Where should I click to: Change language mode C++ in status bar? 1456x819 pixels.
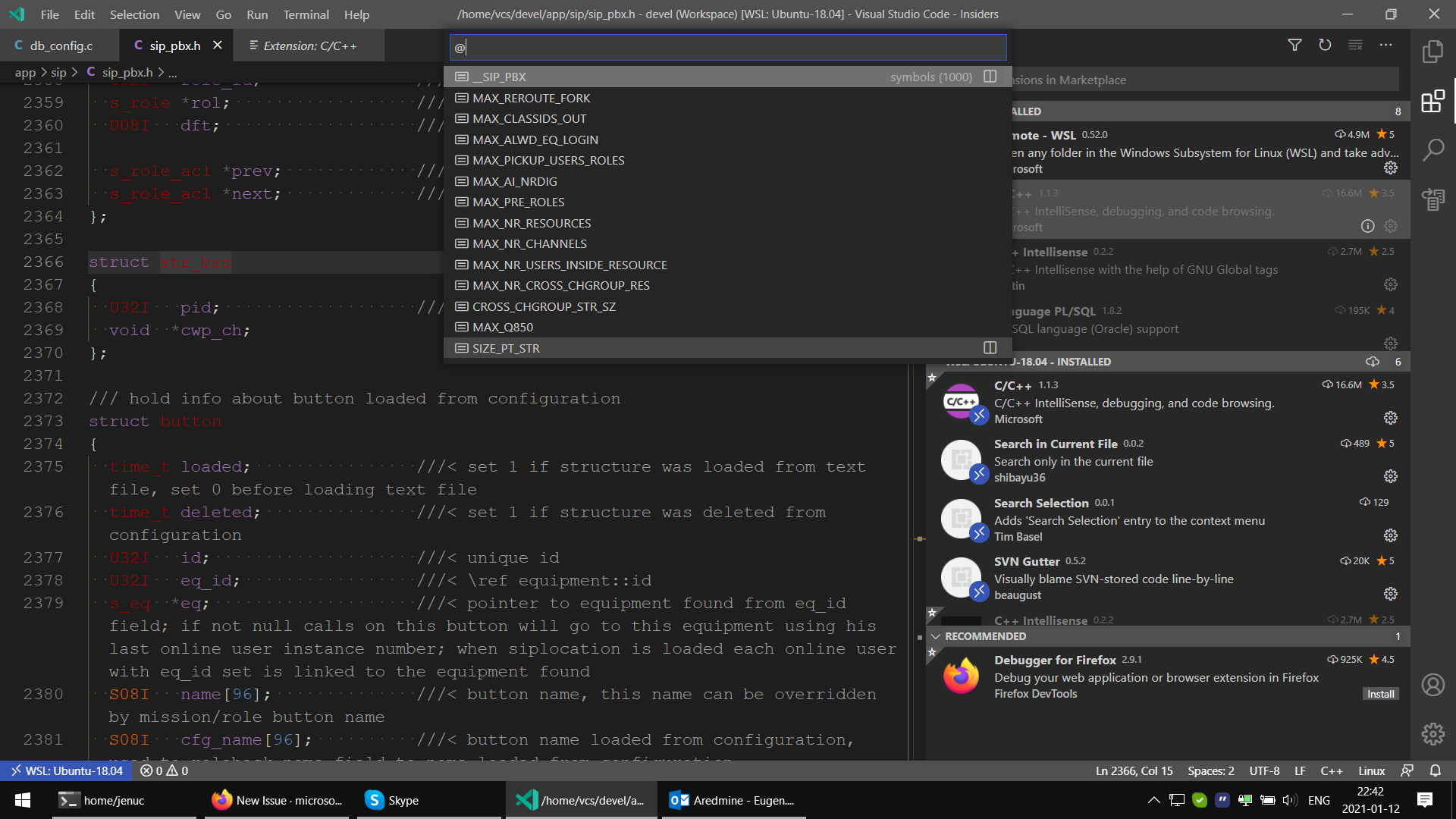1331,770
